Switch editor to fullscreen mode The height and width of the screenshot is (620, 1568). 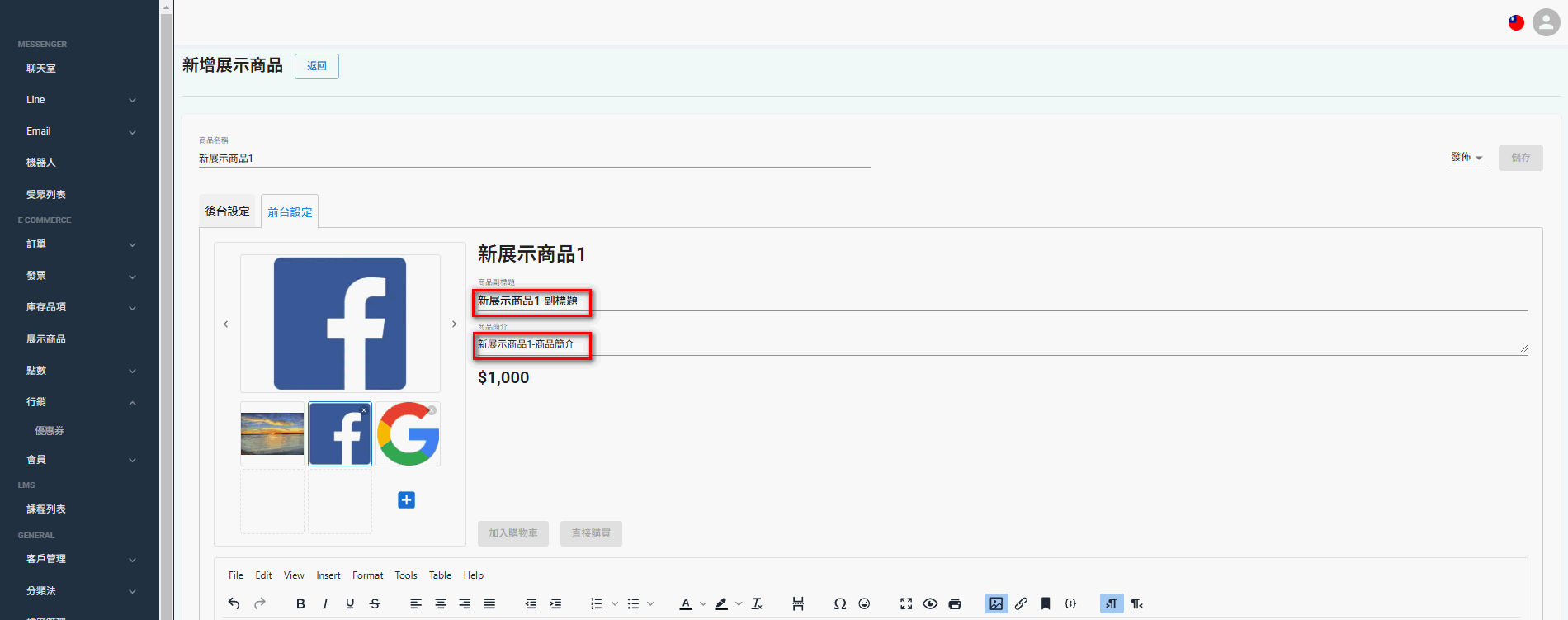tap(906, 603)
